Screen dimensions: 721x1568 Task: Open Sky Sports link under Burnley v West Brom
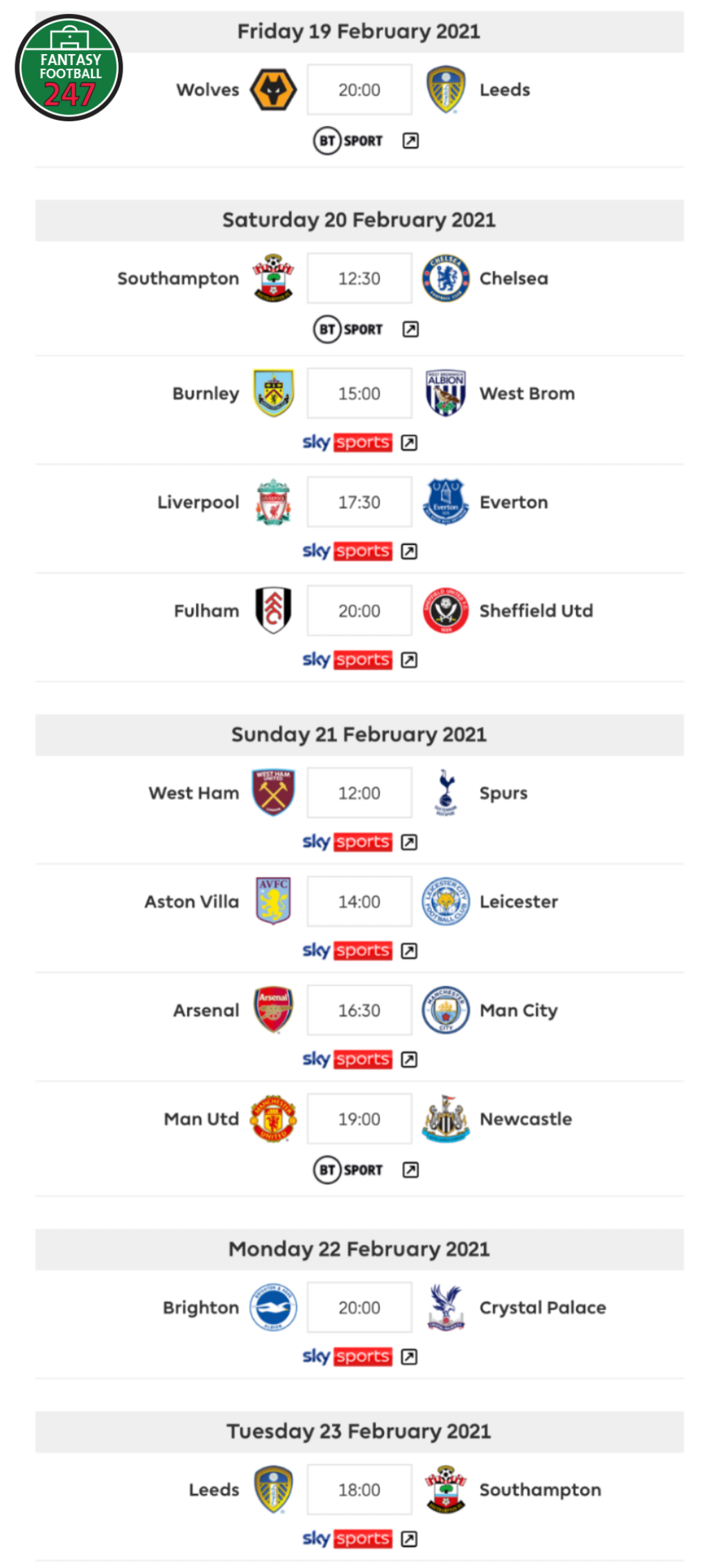[347, 442]
